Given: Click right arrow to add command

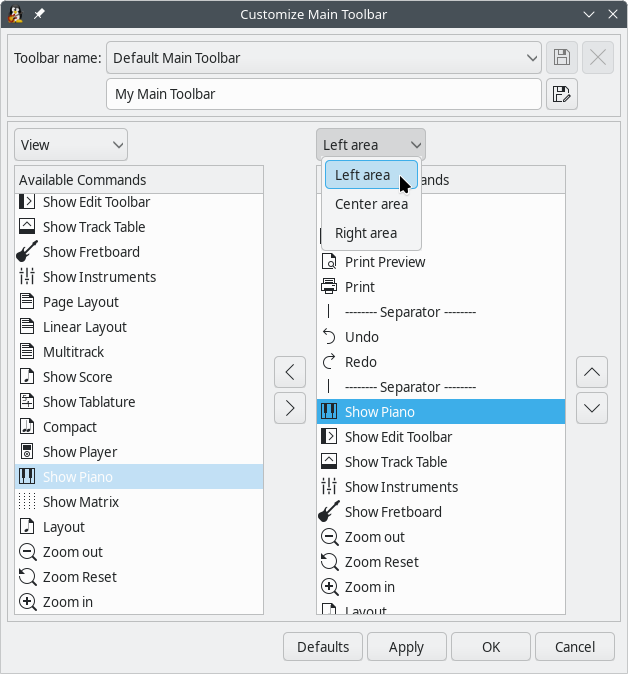Looking at the screenshot, I should tap(290, 408).
